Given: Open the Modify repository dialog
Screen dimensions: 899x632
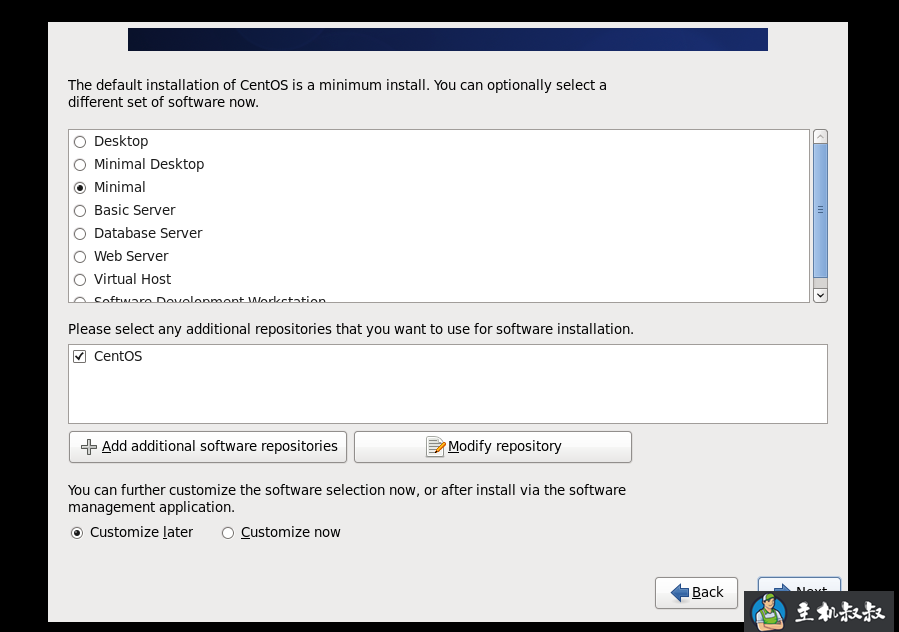Looking at the screenshot, I should [x=493, y=447].
